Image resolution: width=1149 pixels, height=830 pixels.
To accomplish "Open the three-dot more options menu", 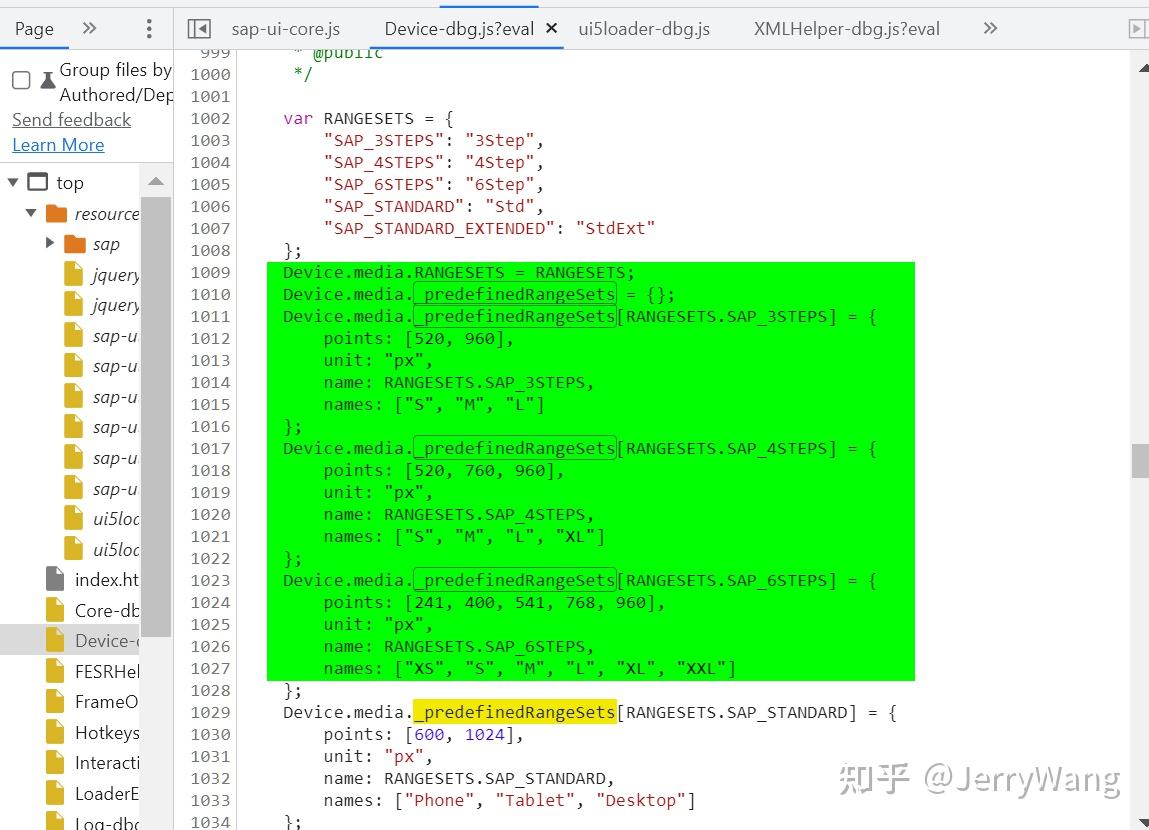I will pos(148,27).
